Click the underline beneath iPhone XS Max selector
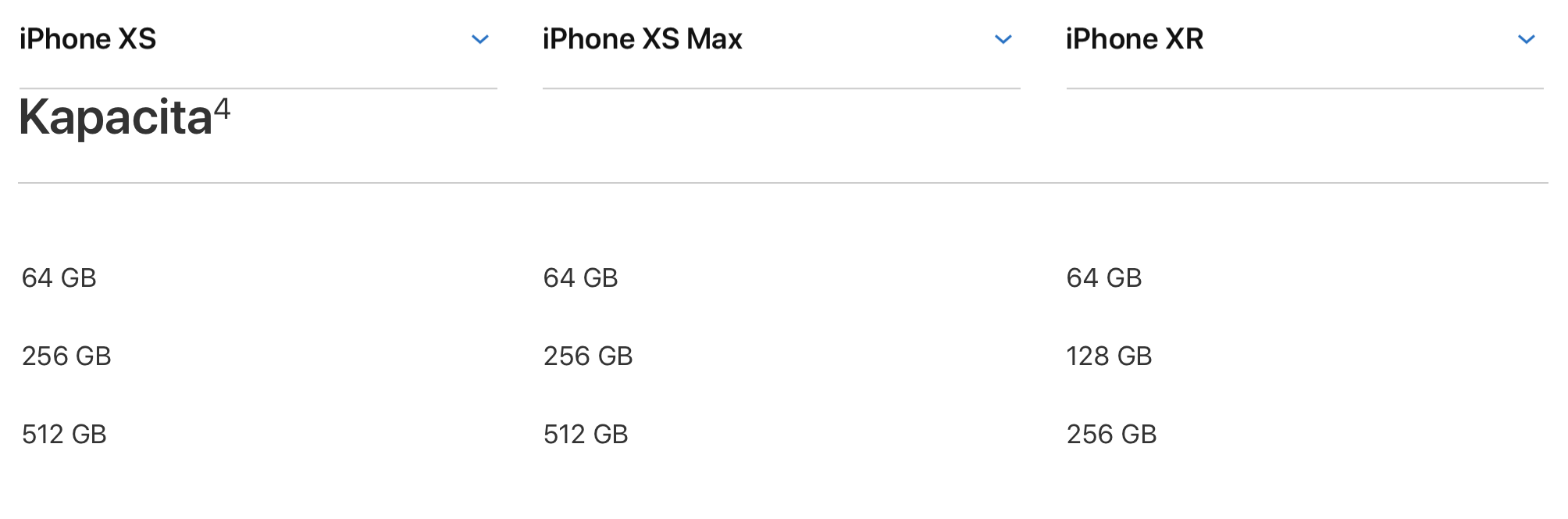The height and width of the screenshot is (519, 1568). coord(781,88)
